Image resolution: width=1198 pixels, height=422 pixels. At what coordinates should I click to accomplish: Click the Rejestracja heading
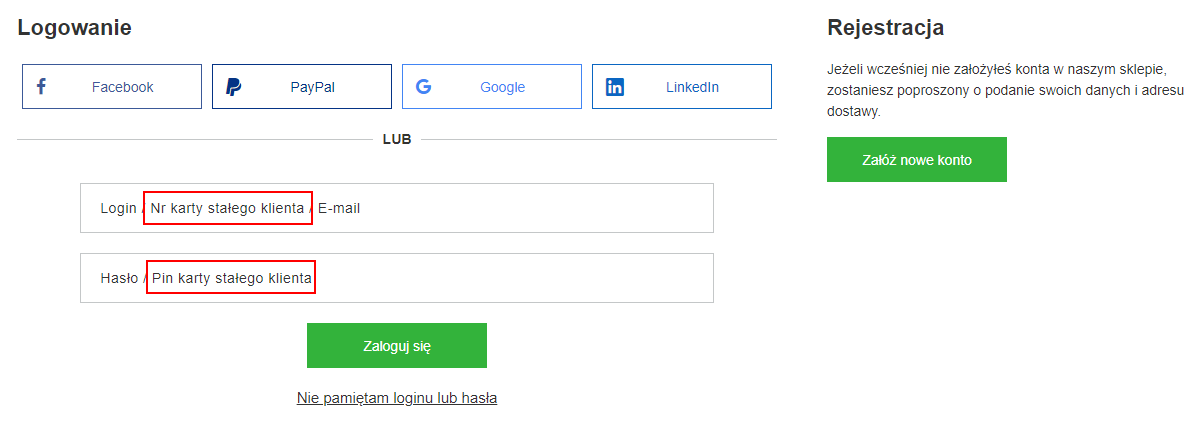click(x=886, y=28)
